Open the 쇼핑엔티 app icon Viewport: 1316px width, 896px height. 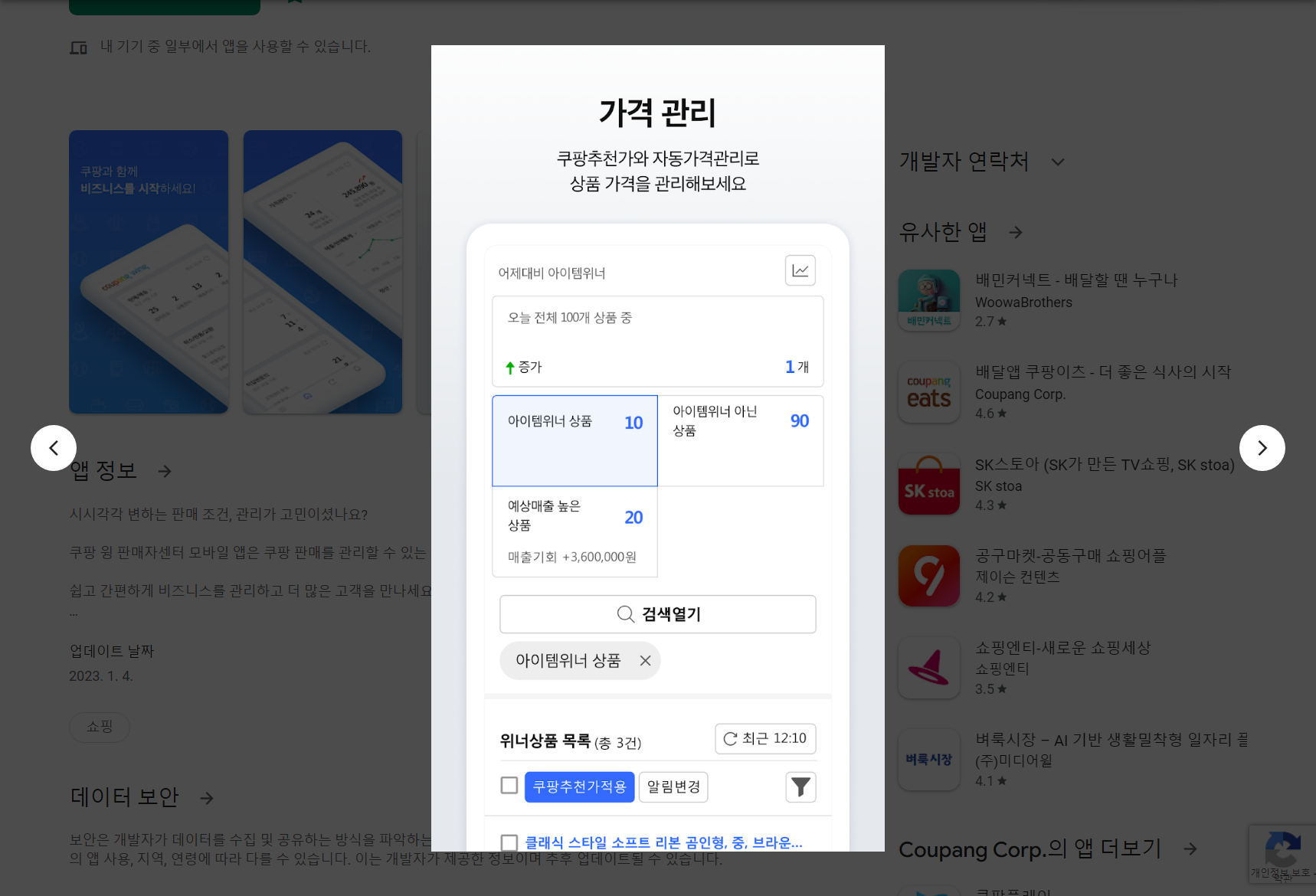pyautogui.click(x=928, y=667)
